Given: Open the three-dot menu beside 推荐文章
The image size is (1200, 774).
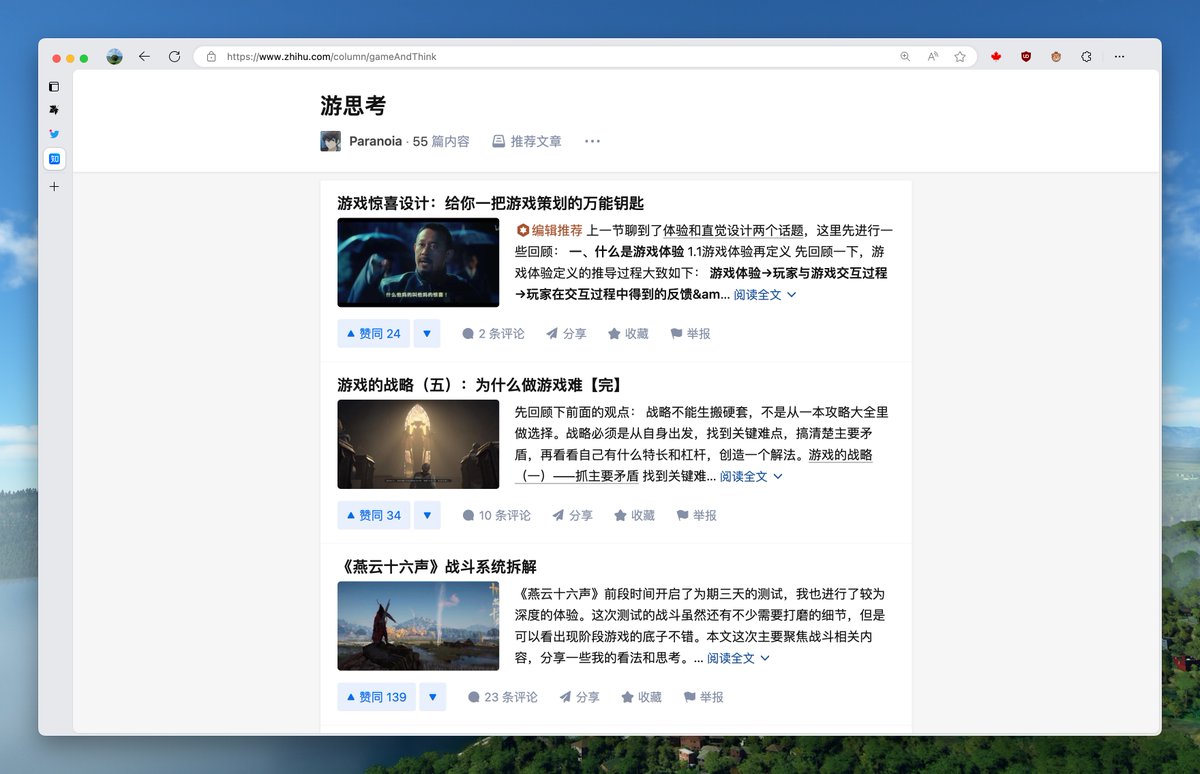Looking at the screenshot, I should 592,141.
